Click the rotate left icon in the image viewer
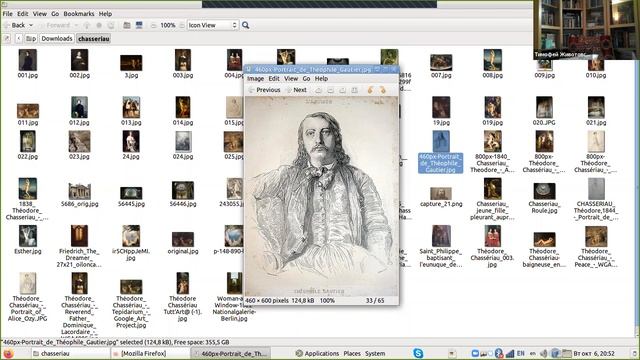 (370, 90)
